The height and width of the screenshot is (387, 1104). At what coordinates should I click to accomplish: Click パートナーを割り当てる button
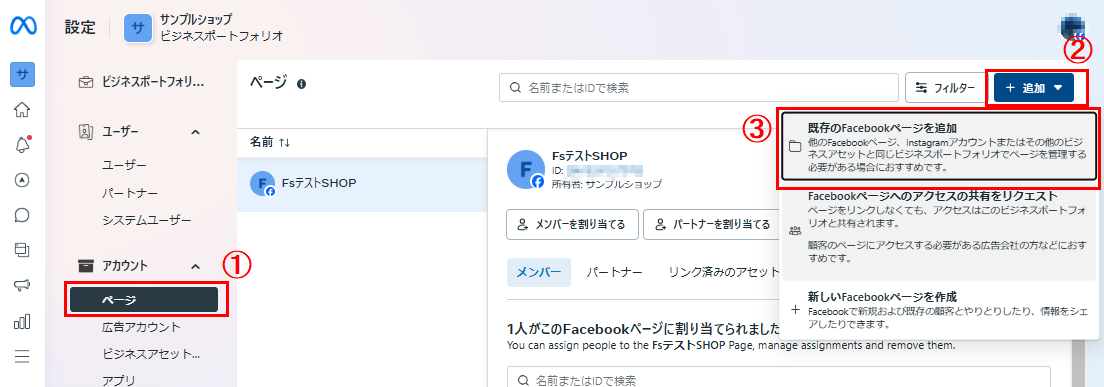[711, 224]
